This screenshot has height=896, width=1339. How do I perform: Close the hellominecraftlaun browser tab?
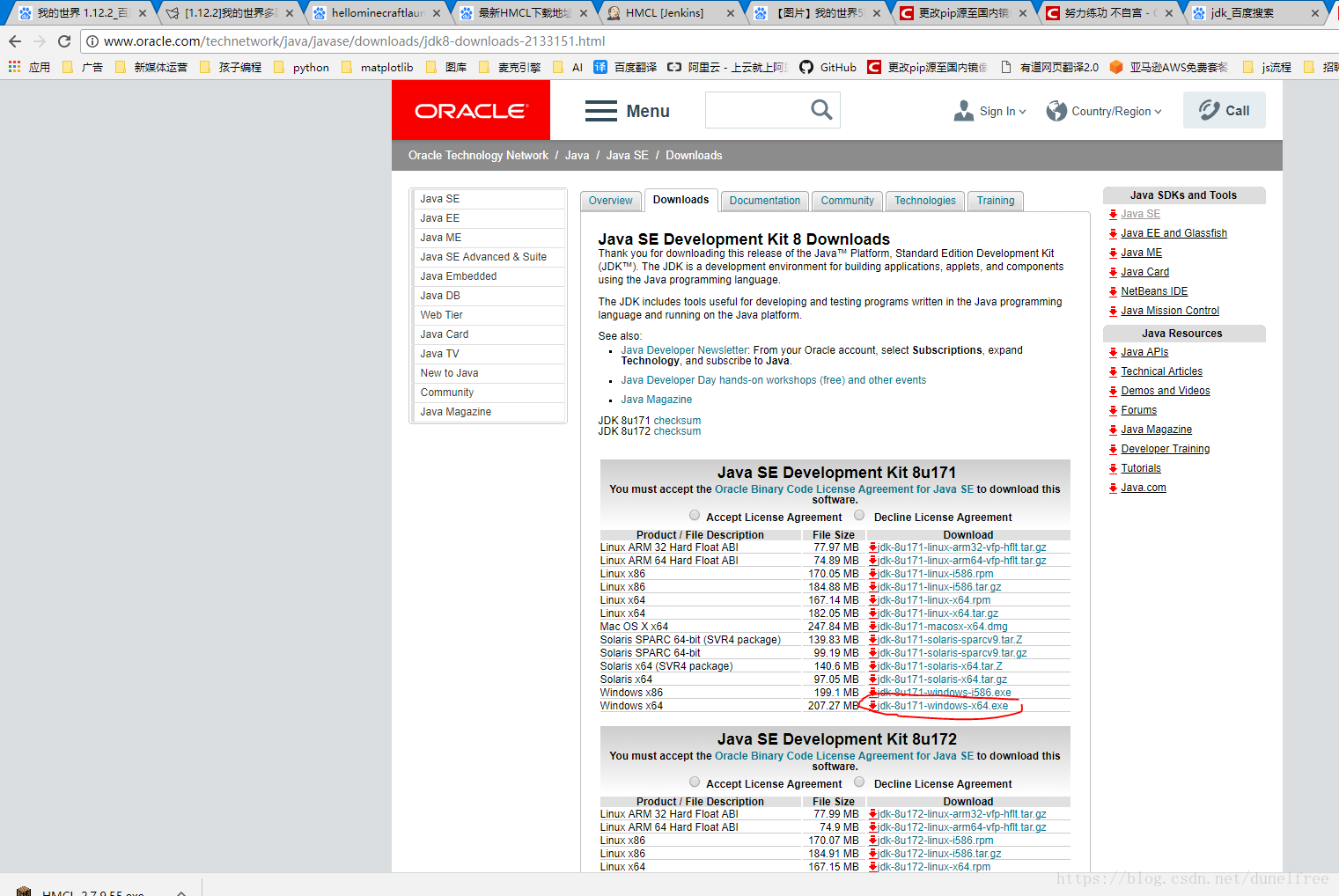pyautogui.click(x=437, y=13)
